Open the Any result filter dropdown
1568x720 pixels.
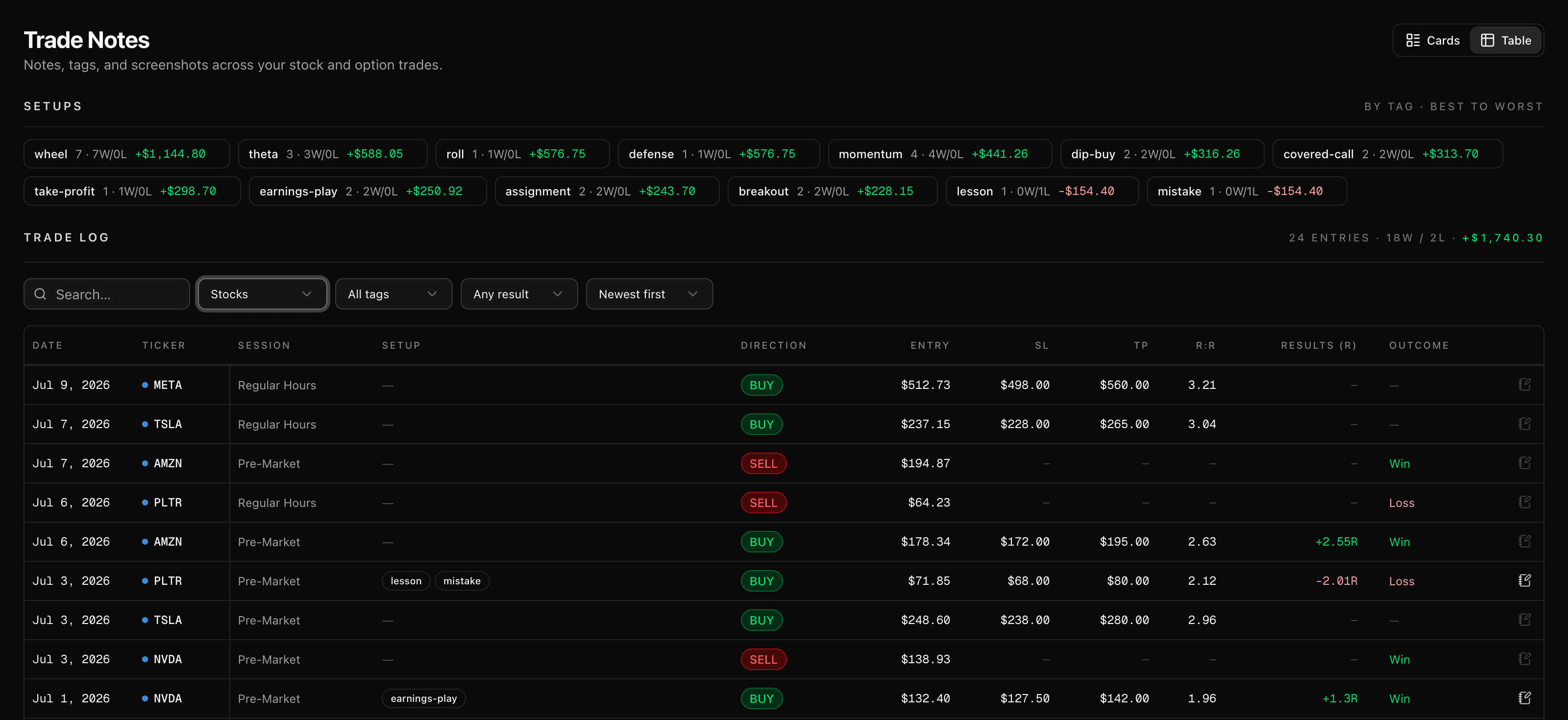click(x=518, y=294)
